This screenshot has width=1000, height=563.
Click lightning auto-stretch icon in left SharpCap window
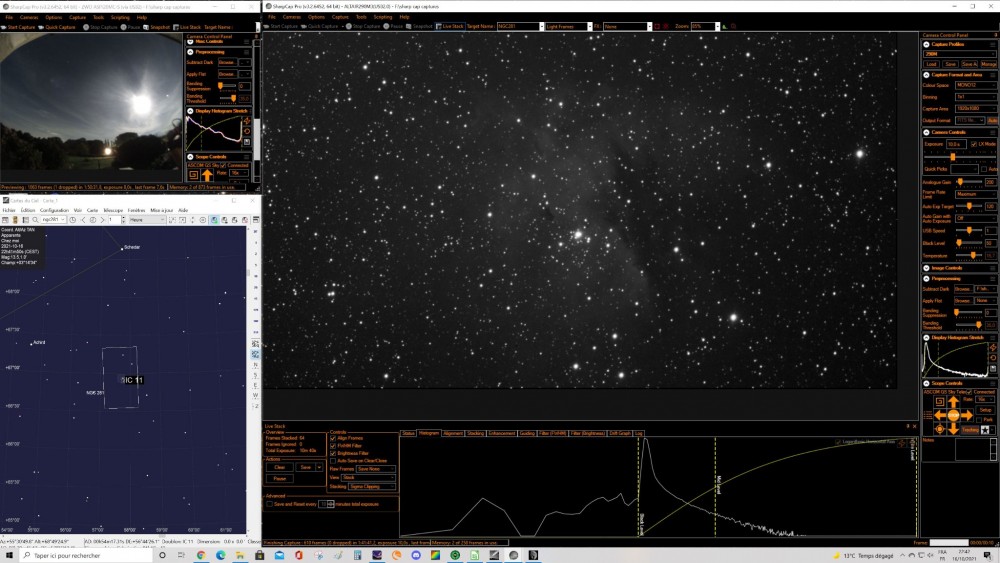pyautogui.click(x=247, y=121)
